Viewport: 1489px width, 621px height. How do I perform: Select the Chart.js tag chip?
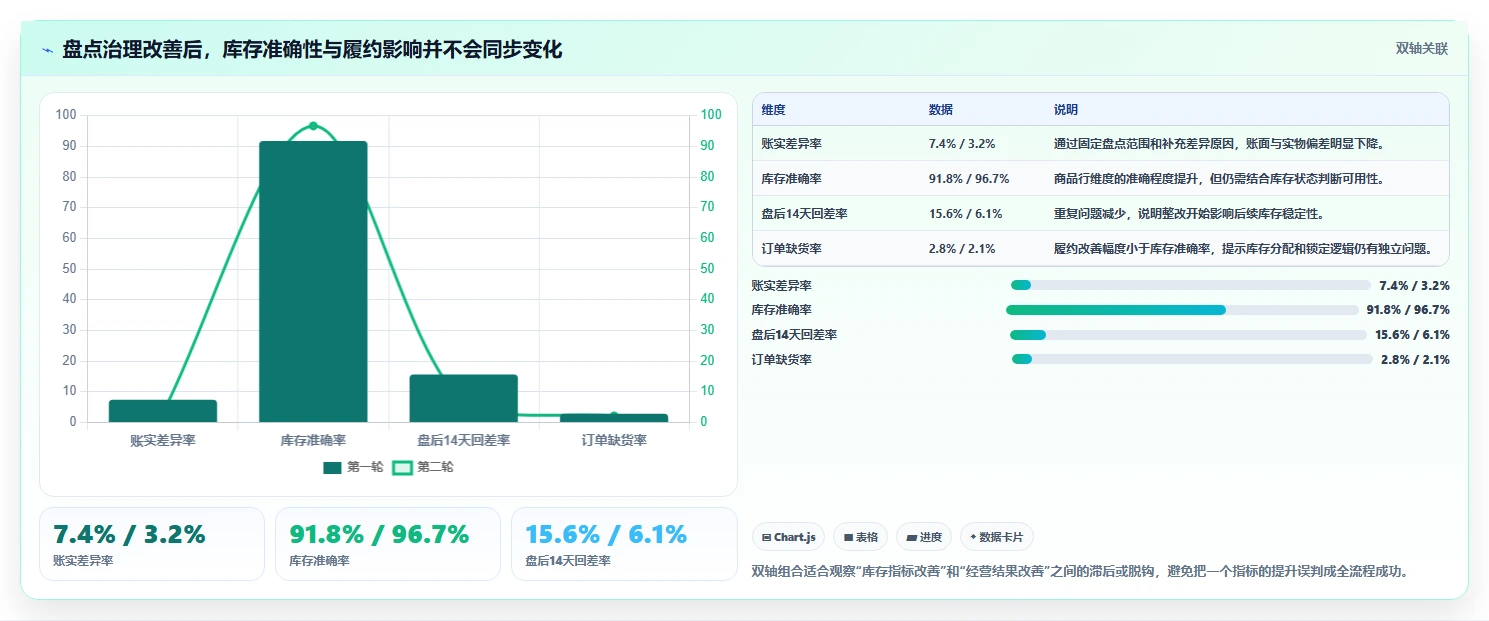(x=788, y=537)
